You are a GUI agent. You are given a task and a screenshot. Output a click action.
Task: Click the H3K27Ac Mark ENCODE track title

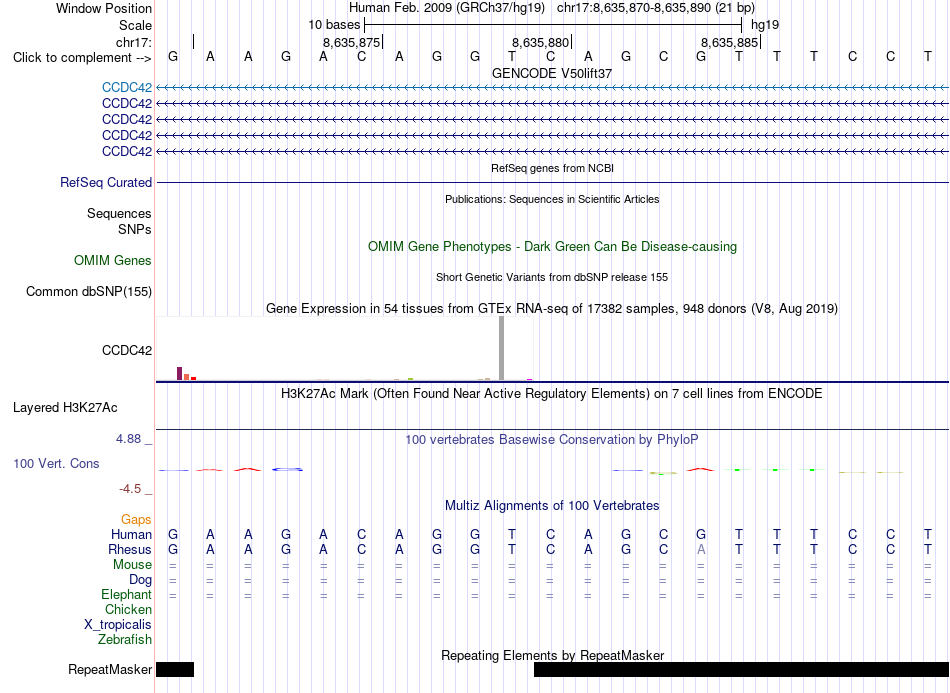(552, 394)
